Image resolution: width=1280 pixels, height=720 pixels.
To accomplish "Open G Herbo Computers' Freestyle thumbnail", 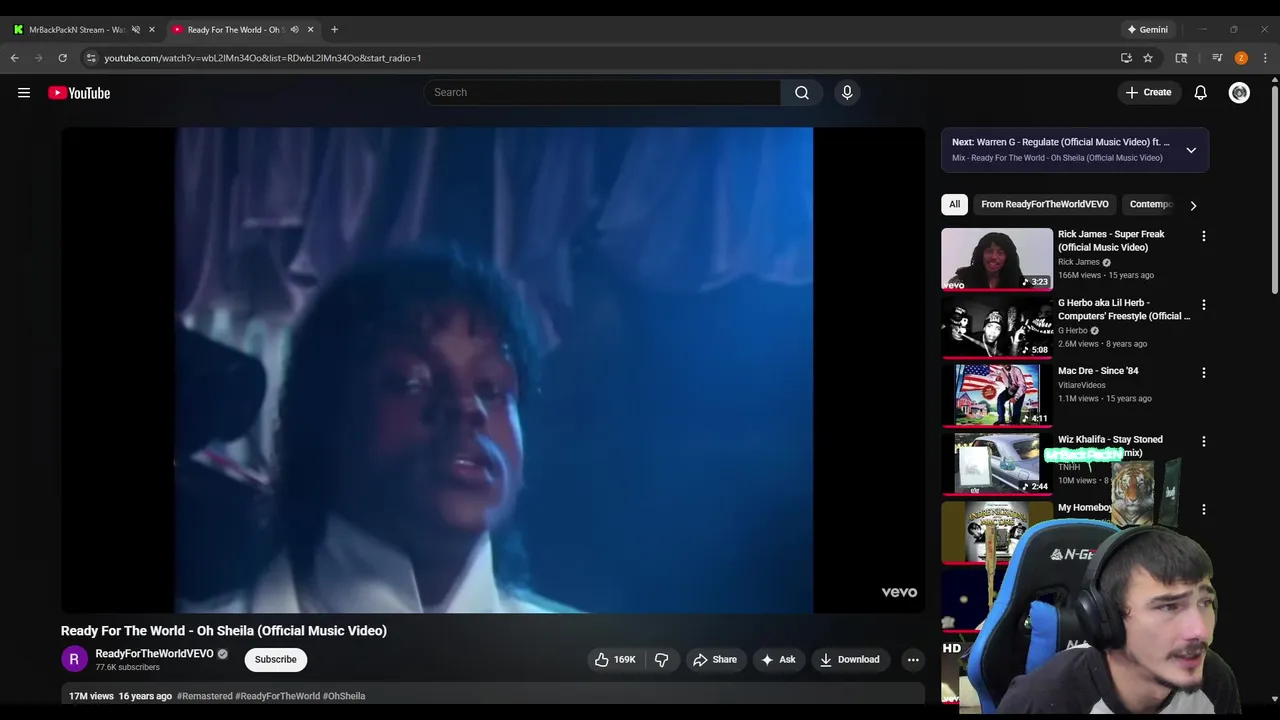I will pos(997,328).
